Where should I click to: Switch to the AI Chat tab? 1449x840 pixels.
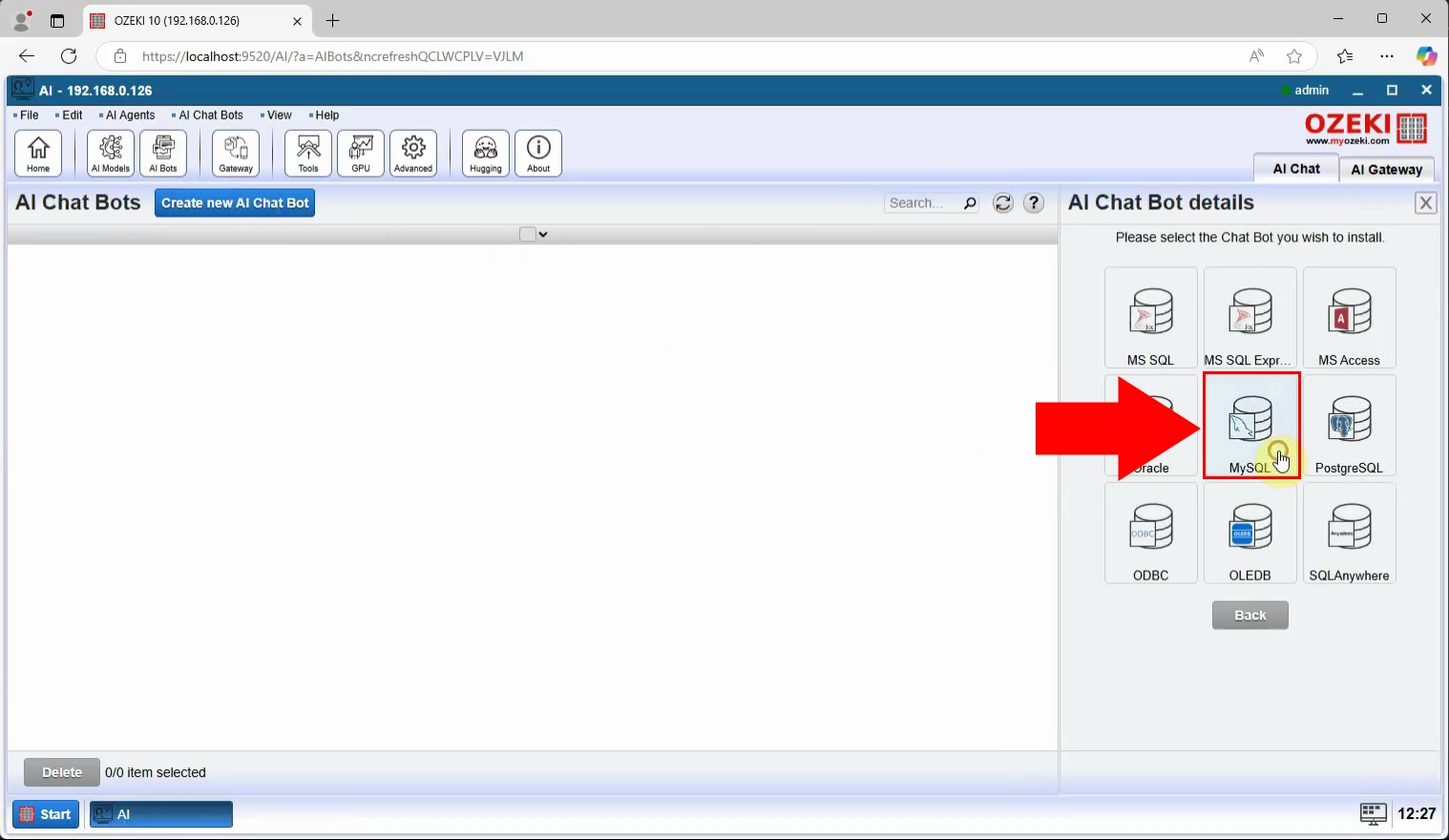click(x=1296, y=169)
